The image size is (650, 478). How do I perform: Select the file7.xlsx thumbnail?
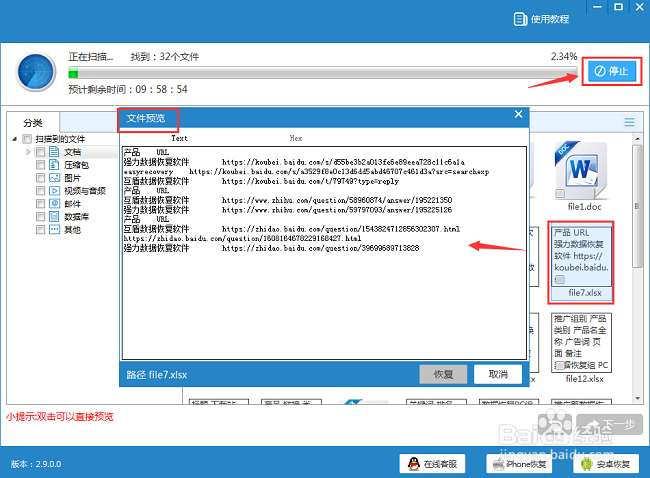click(581, 256)
